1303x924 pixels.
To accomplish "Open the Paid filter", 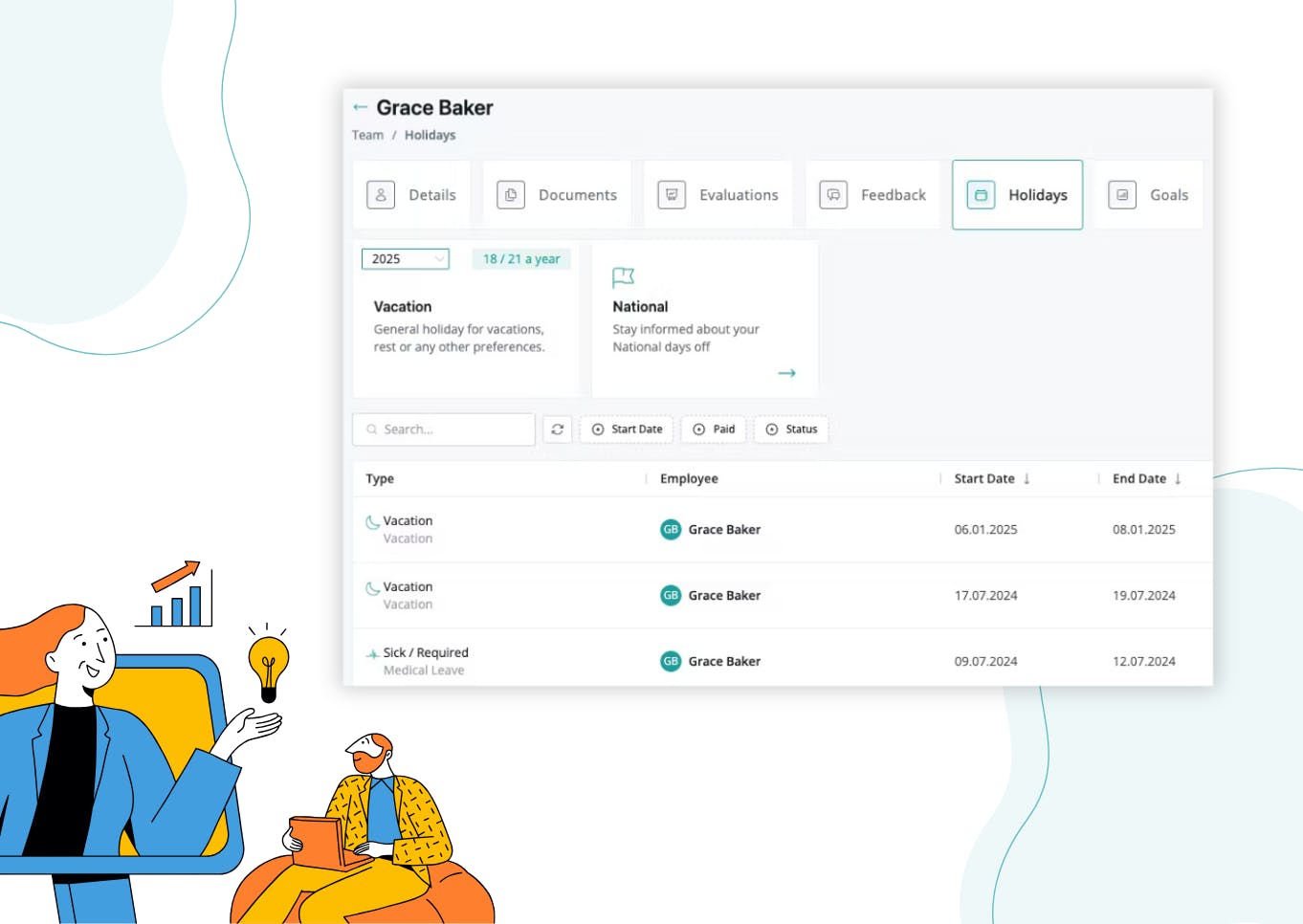I will pos(714,429).
